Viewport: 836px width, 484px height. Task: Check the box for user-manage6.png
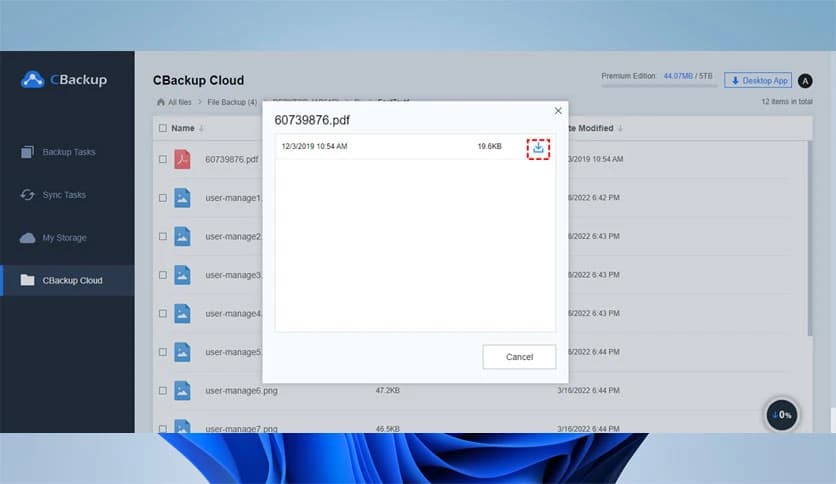pos(163,391)
